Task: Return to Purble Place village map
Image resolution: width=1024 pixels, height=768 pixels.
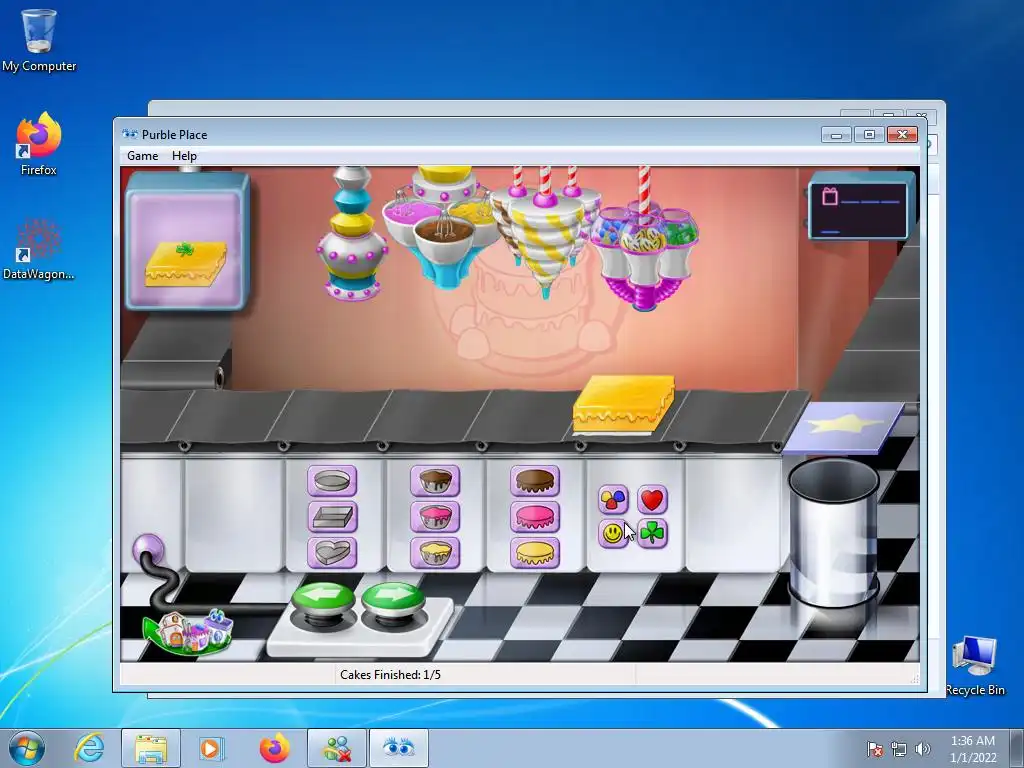Action: tap(188, 631)
